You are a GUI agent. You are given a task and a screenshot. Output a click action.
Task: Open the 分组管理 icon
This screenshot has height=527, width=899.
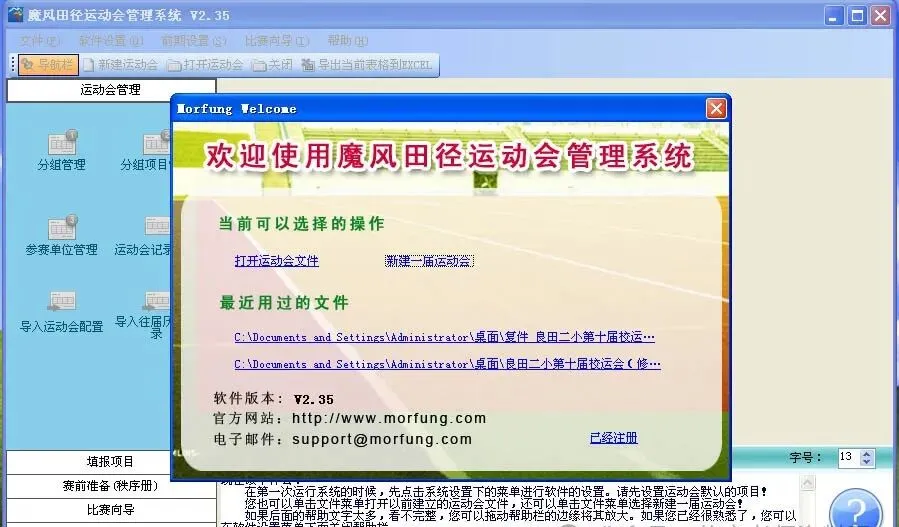tap(61, 151)
